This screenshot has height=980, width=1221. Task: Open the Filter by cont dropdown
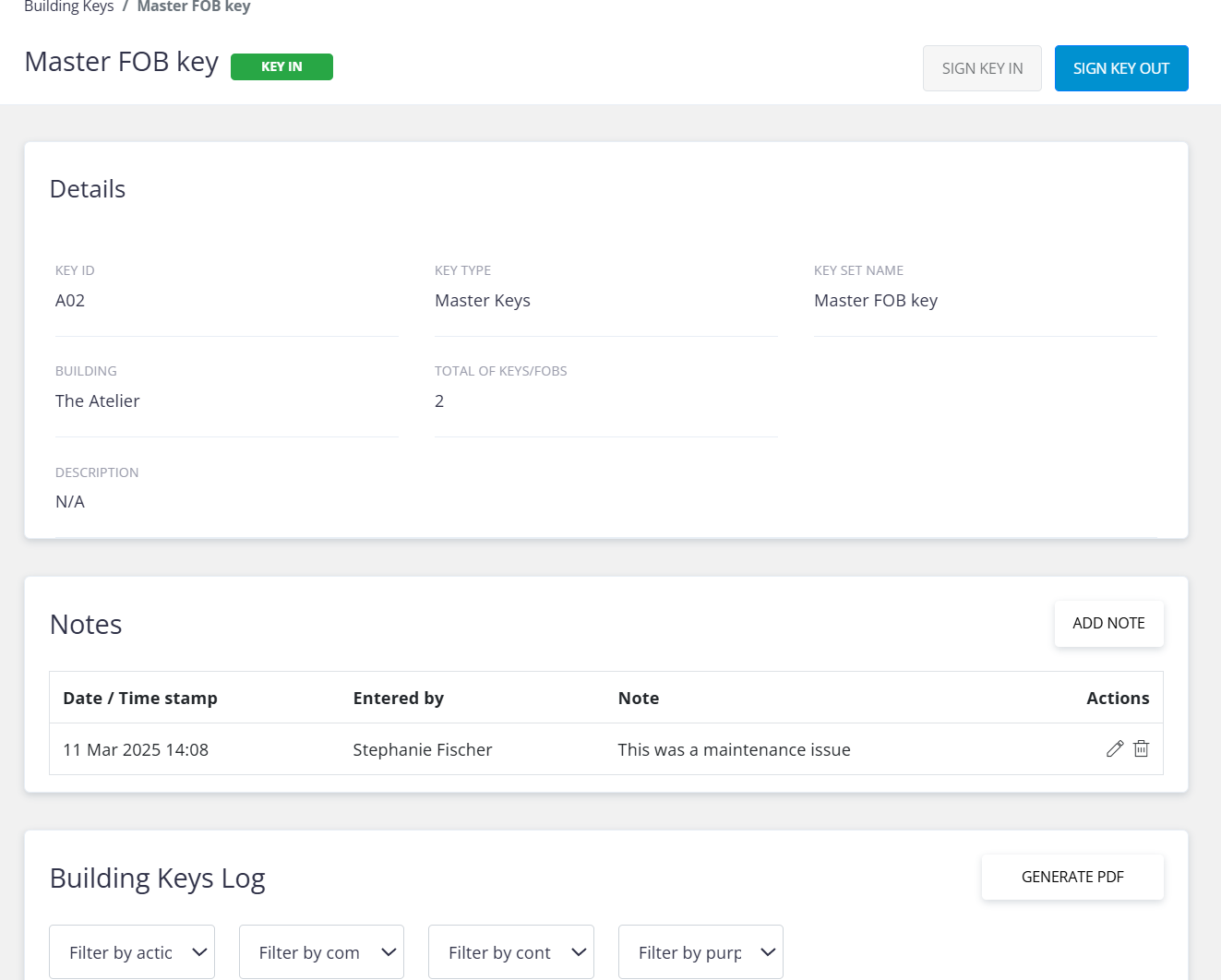(x=511, y=952)
